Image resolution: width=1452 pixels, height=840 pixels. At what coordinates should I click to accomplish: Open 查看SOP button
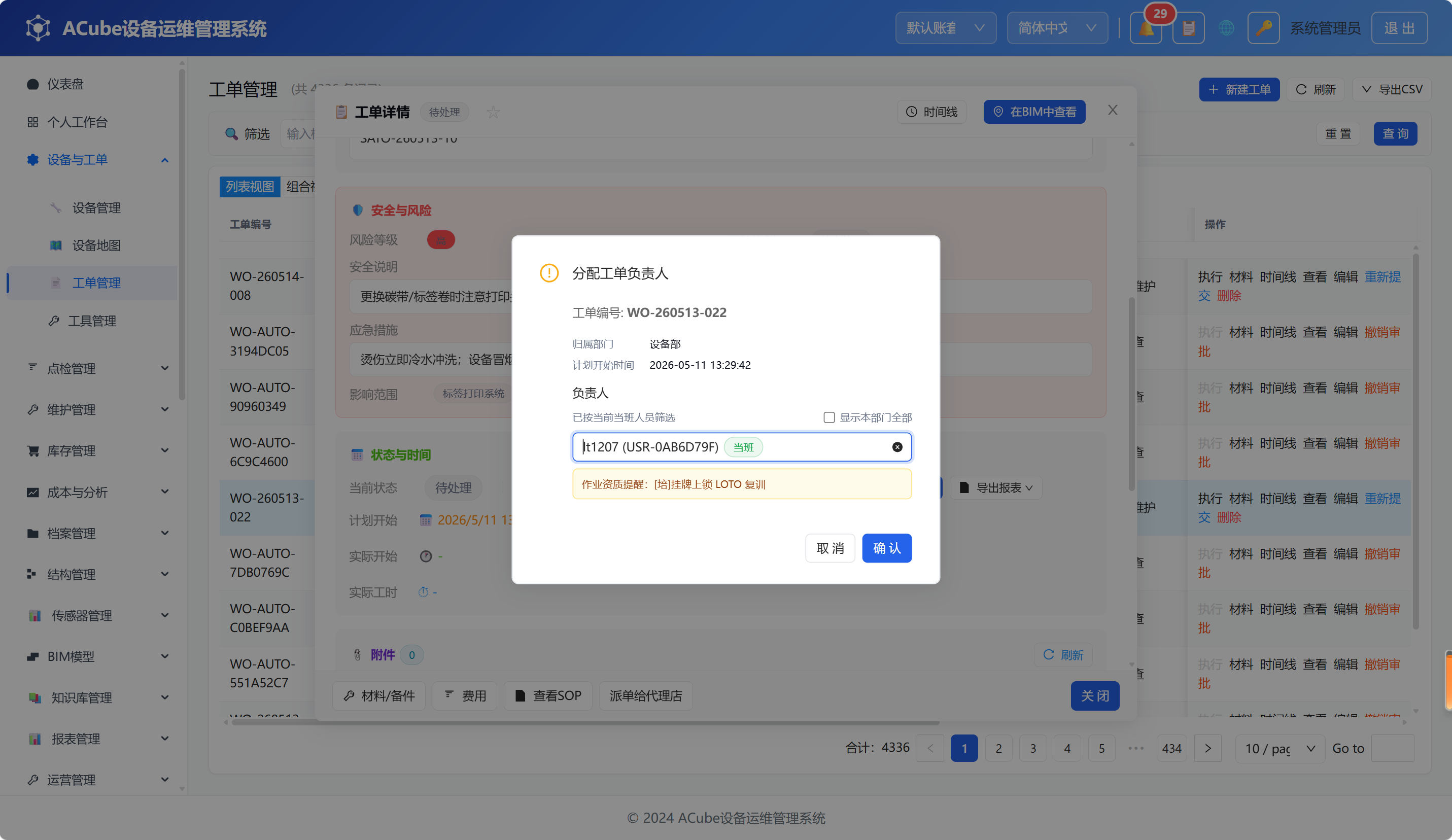pos(547,696)
